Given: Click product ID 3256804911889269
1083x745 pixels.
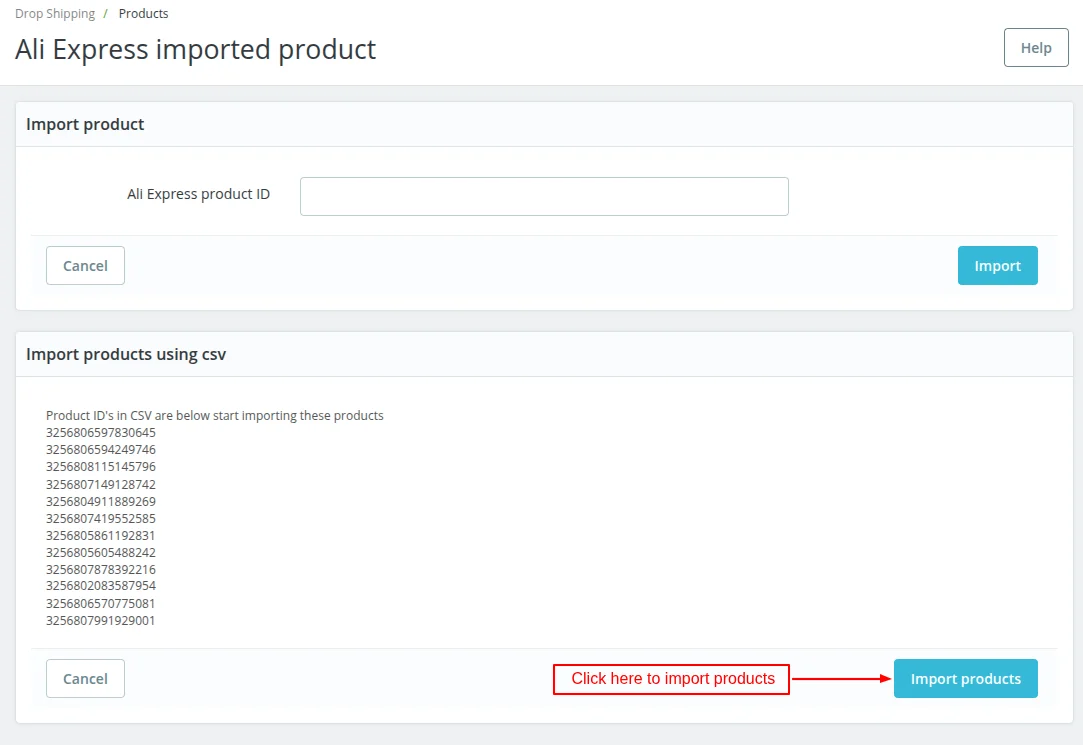Looking at the screenshot, I should tap(101, 501).
